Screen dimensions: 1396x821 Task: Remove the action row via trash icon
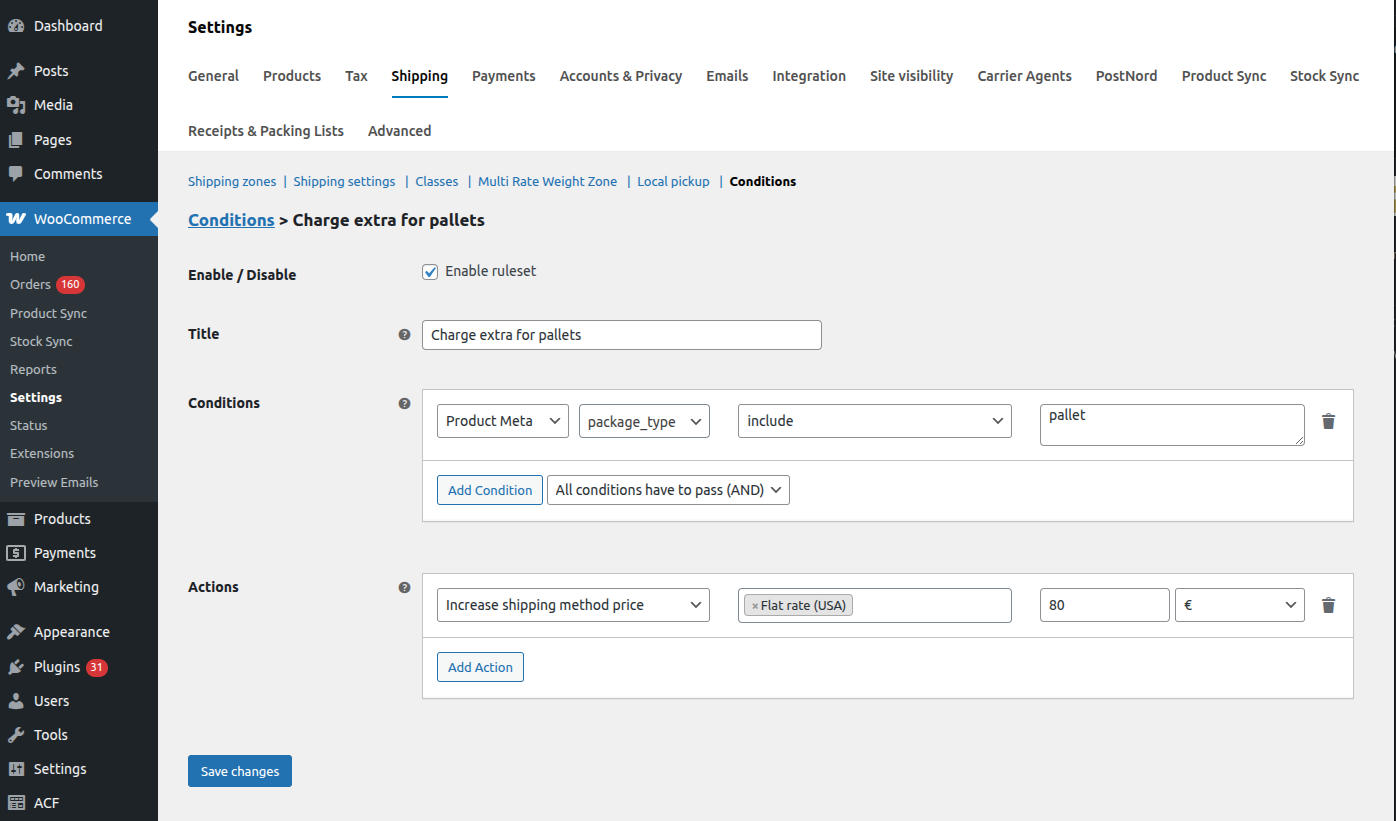(x=1328, y=605)
